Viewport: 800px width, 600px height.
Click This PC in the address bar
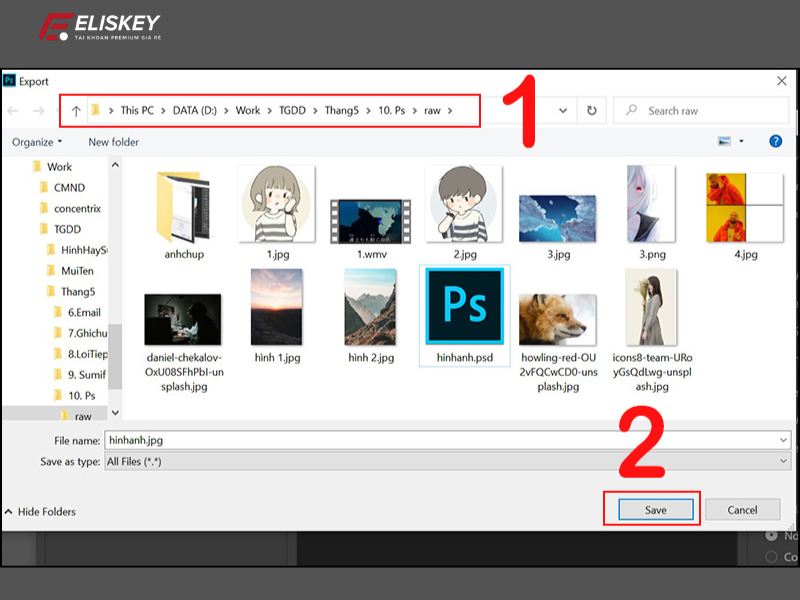tap(136, 110)
